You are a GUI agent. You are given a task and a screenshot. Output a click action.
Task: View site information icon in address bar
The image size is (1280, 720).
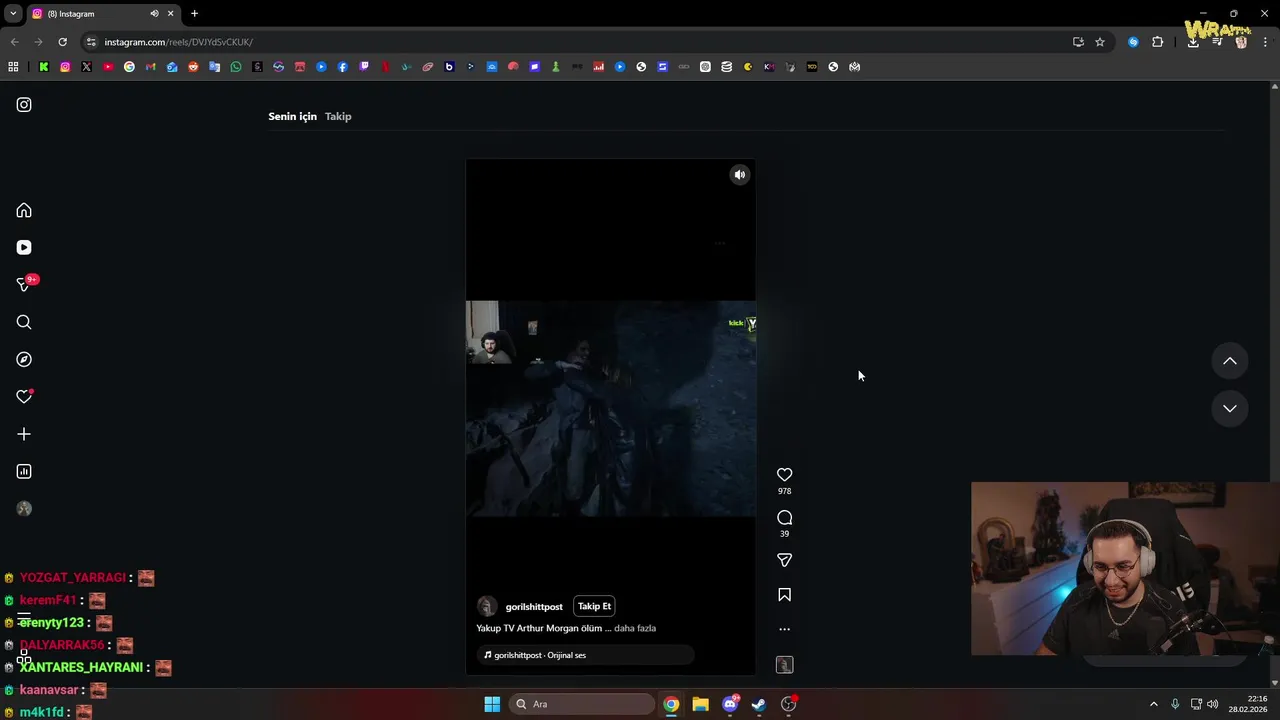[91, 42]
